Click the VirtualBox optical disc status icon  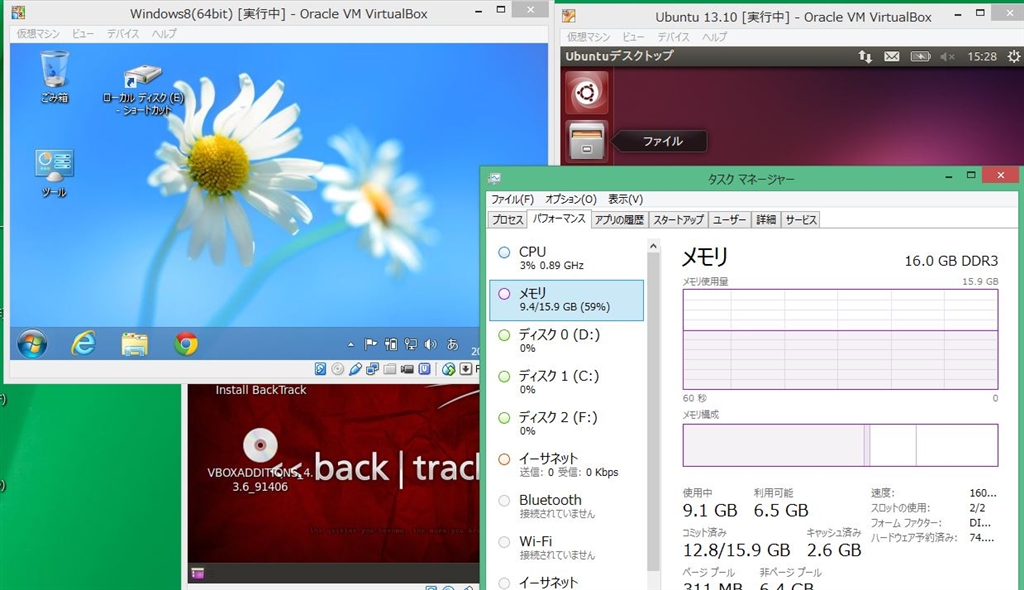pyautogui.click(x=338, y=369)
